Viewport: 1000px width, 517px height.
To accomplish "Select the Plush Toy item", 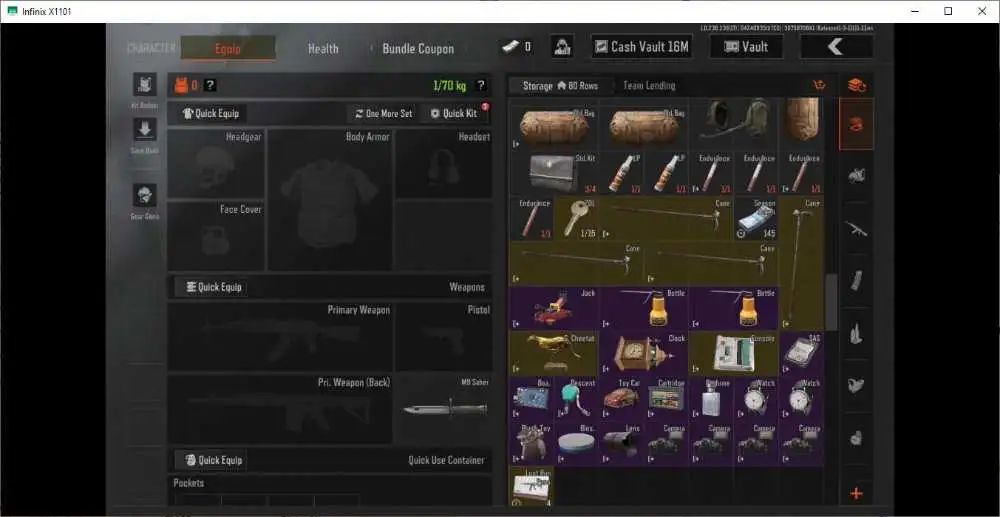I will click(532, 443).
